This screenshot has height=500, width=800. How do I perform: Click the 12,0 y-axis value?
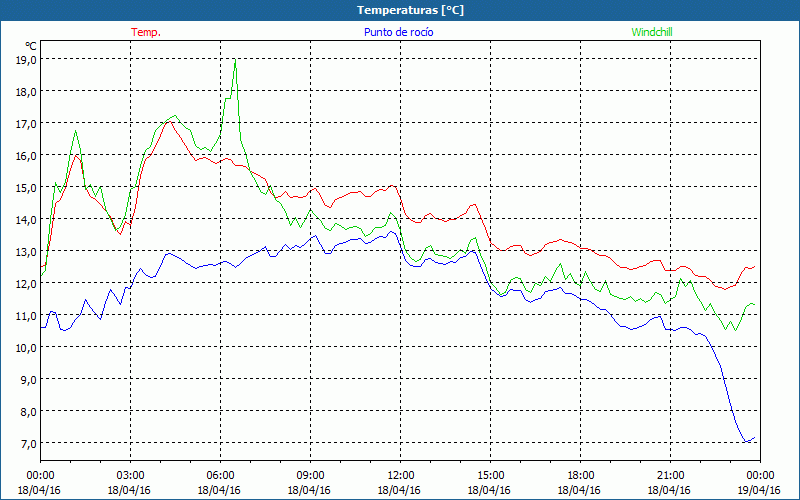27,284
